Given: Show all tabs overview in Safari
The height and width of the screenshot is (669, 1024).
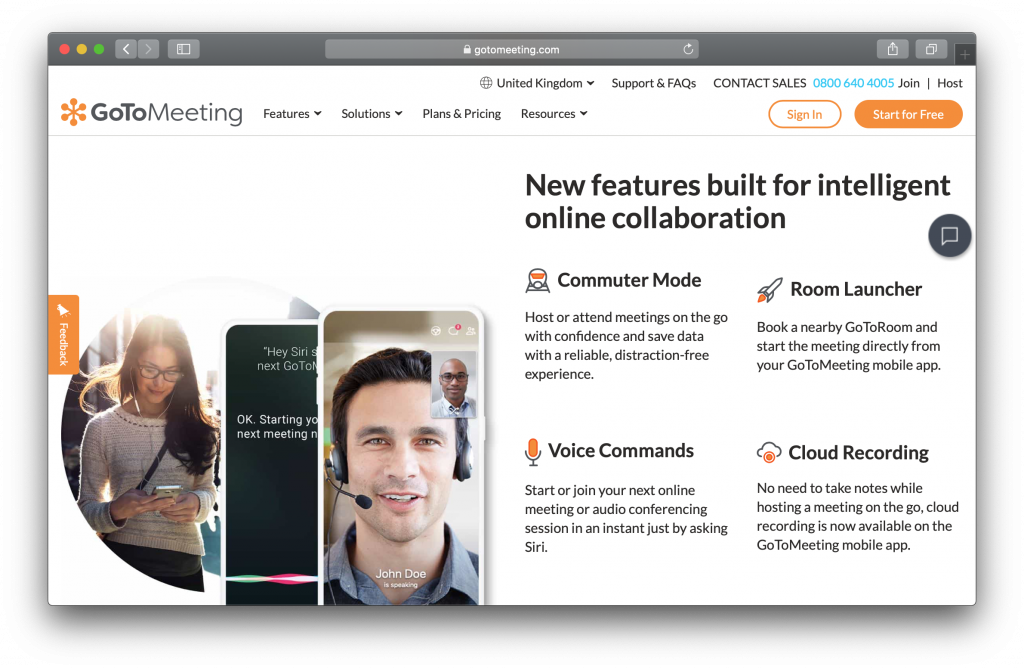Looking at the screenshot, I should tap(931, 49).
